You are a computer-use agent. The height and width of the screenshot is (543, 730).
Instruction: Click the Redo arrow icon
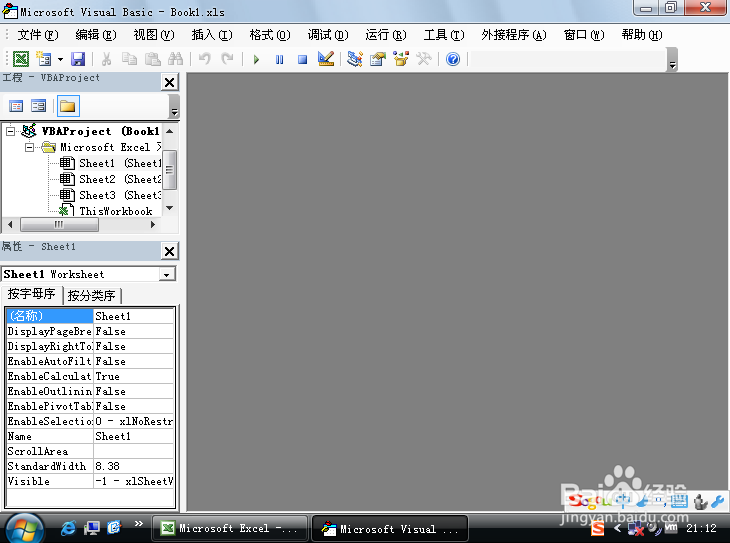pyautogui.click(x=227, y=59)
